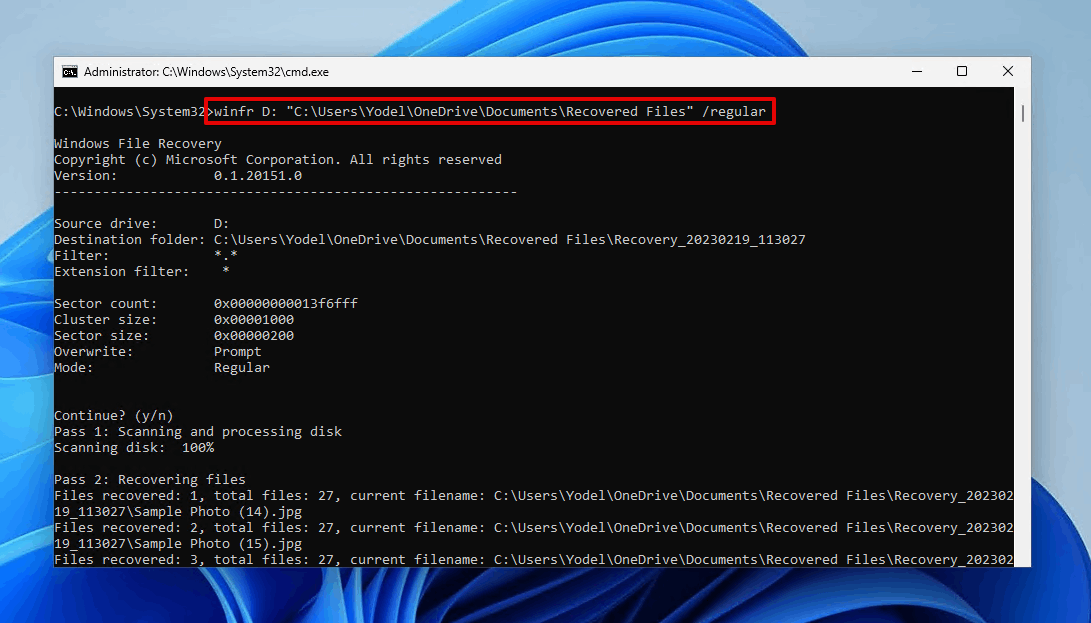Viewport: 1091px width, 623px height.
Task: Click the 'Extension filter:' line
Action: click(142, 271)
